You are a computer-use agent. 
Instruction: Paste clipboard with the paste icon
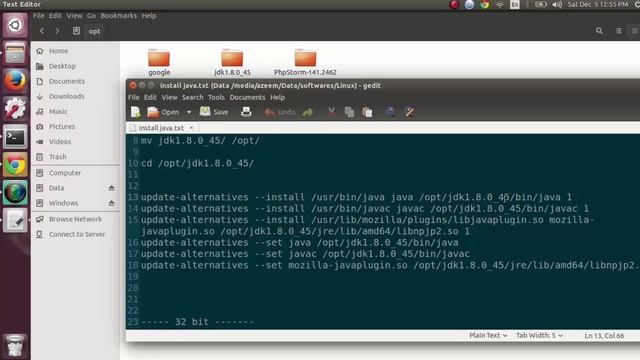click(x=367, y=112)
